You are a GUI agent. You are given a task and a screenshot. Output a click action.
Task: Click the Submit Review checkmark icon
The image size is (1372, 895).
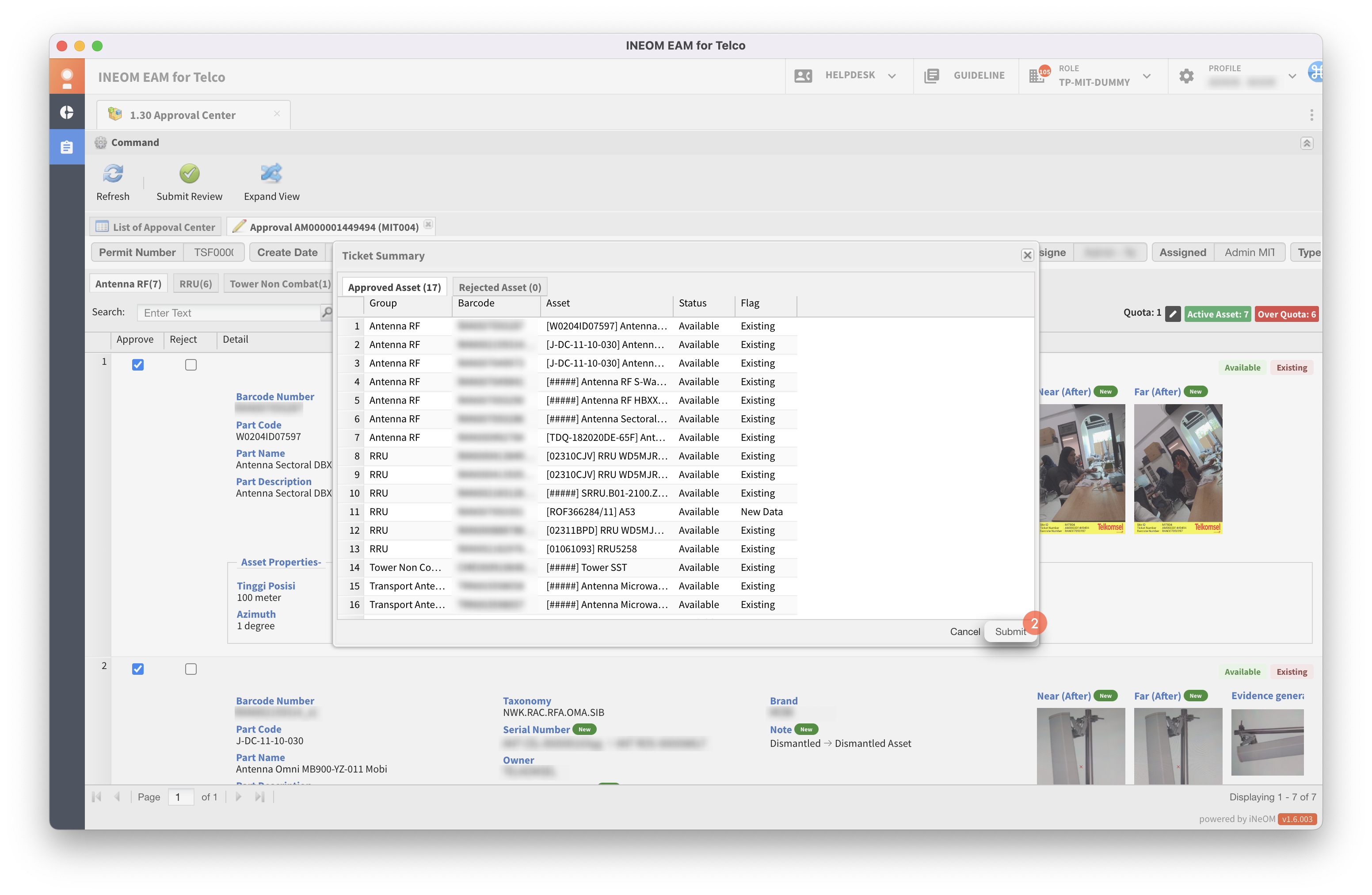189,174
